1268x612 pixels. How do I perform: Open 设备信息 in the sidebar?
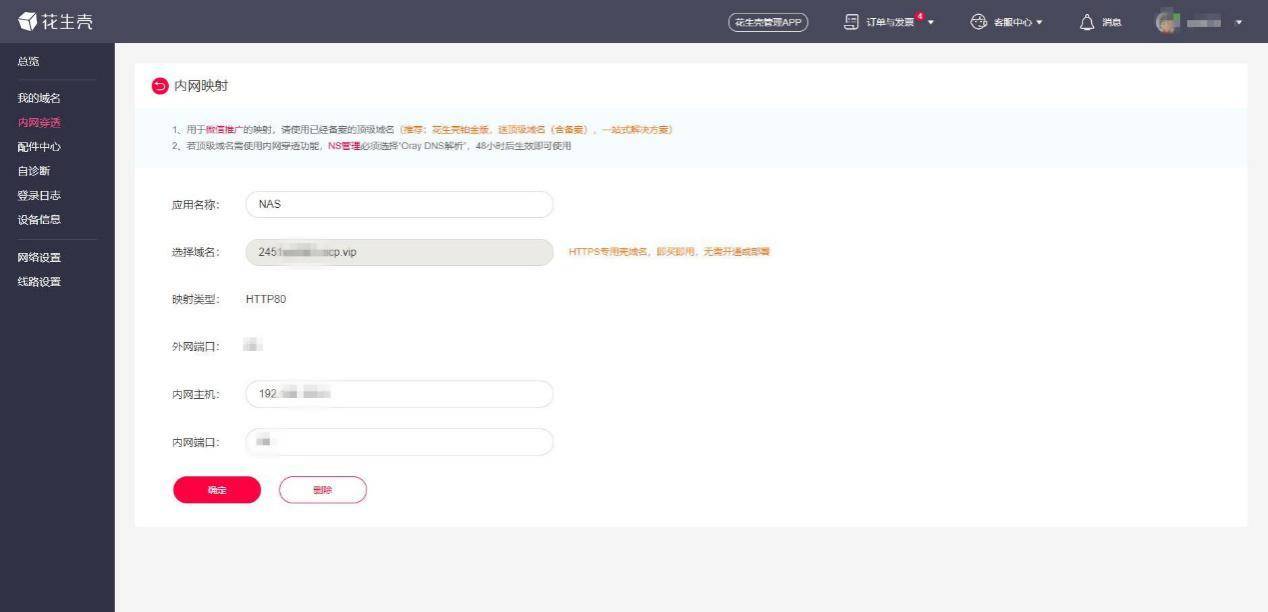pyautogui.click(x=39, y=220)
